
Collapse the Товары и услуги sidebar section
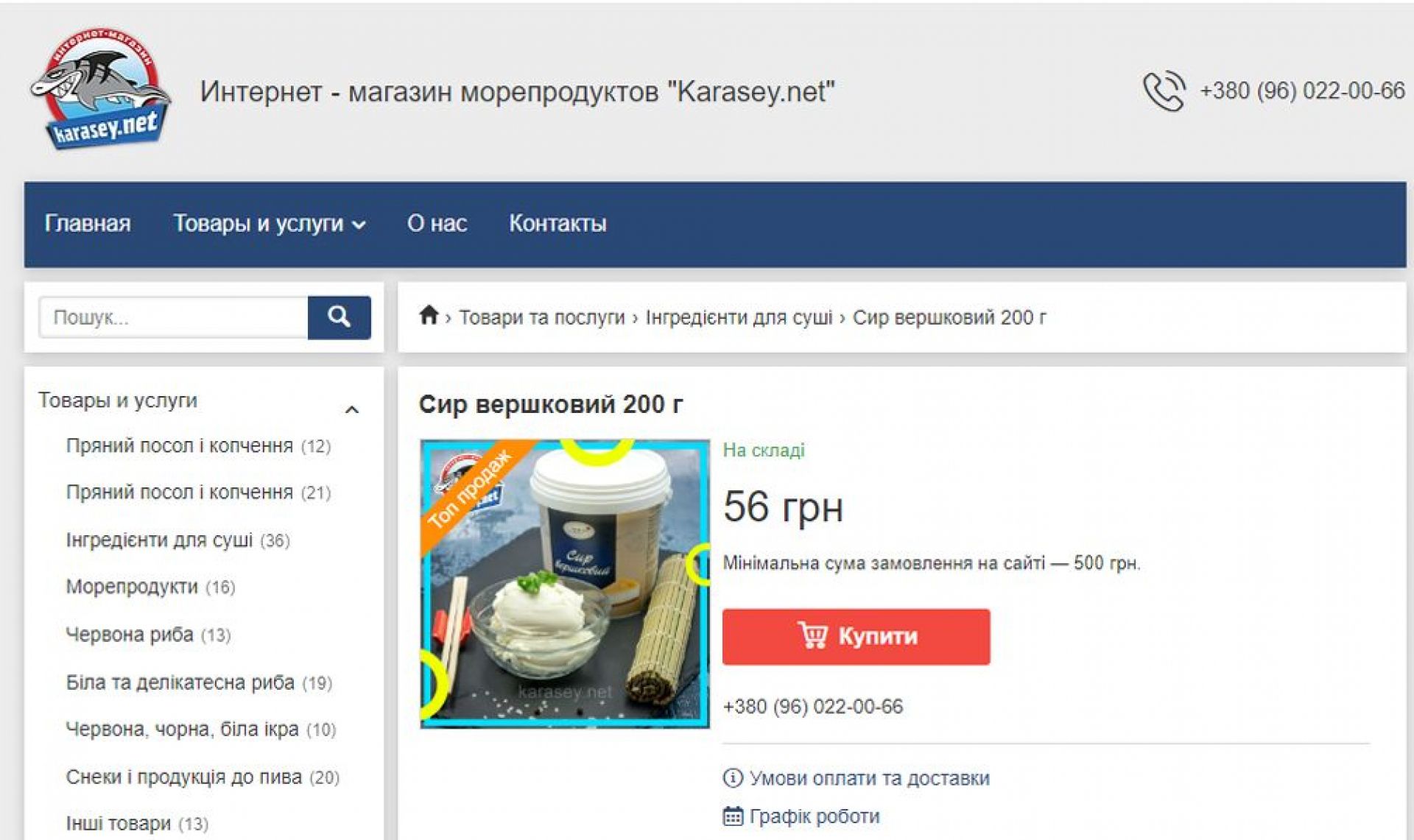tap(351, 409)
